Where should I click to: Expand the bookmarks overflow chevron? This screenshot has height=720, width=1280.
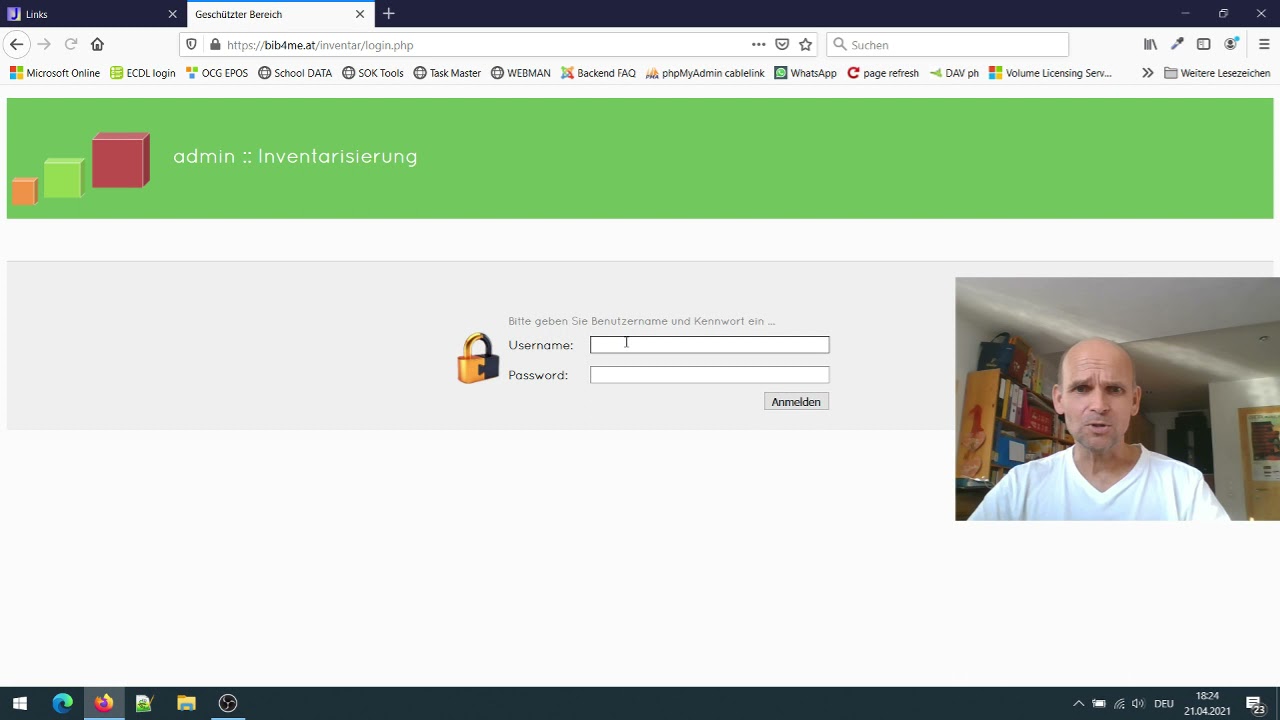coord(1147,73)
